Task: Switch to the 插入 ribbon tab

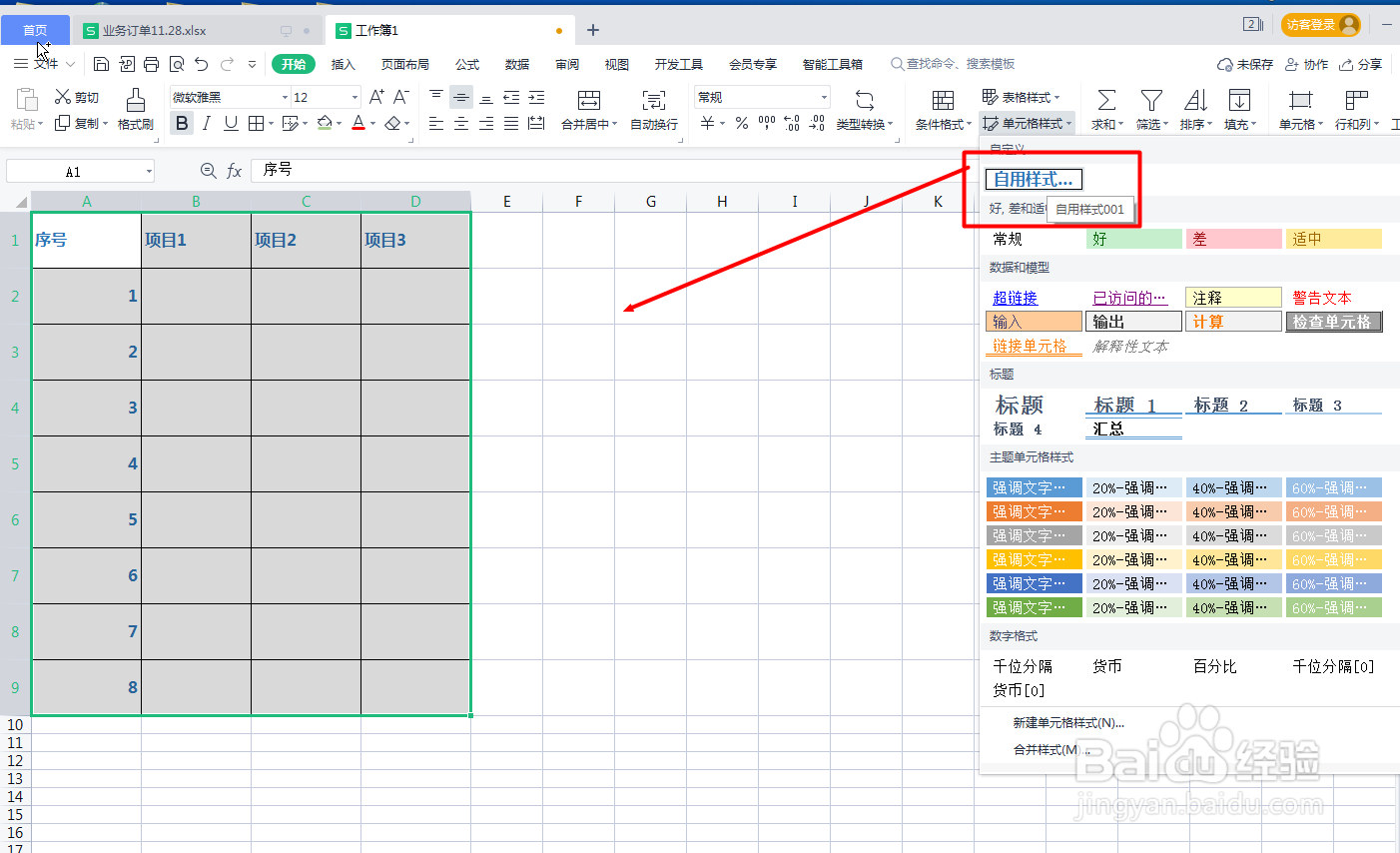Action: click(343, 63)
